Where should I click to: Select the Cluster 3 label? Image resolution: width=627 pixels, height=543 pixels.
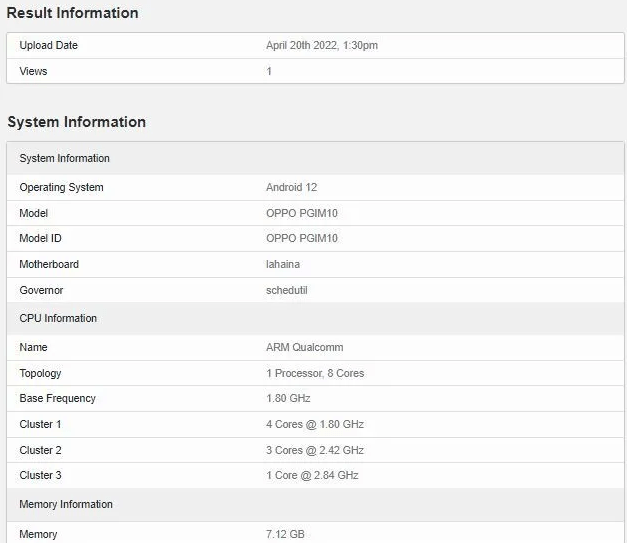(x=40, y=475)
